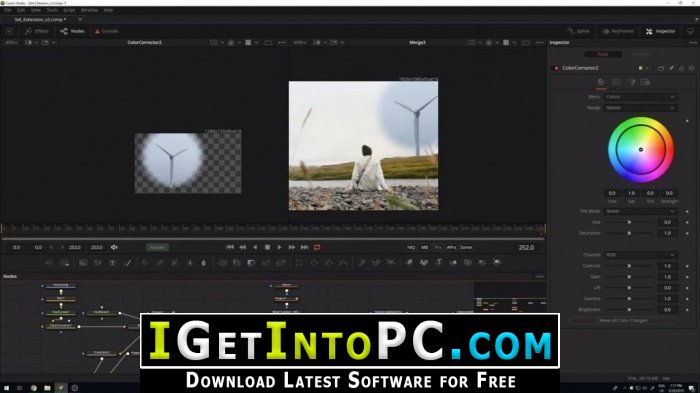
Task: Click the green Render button
Action: click(x=157, y=247)
